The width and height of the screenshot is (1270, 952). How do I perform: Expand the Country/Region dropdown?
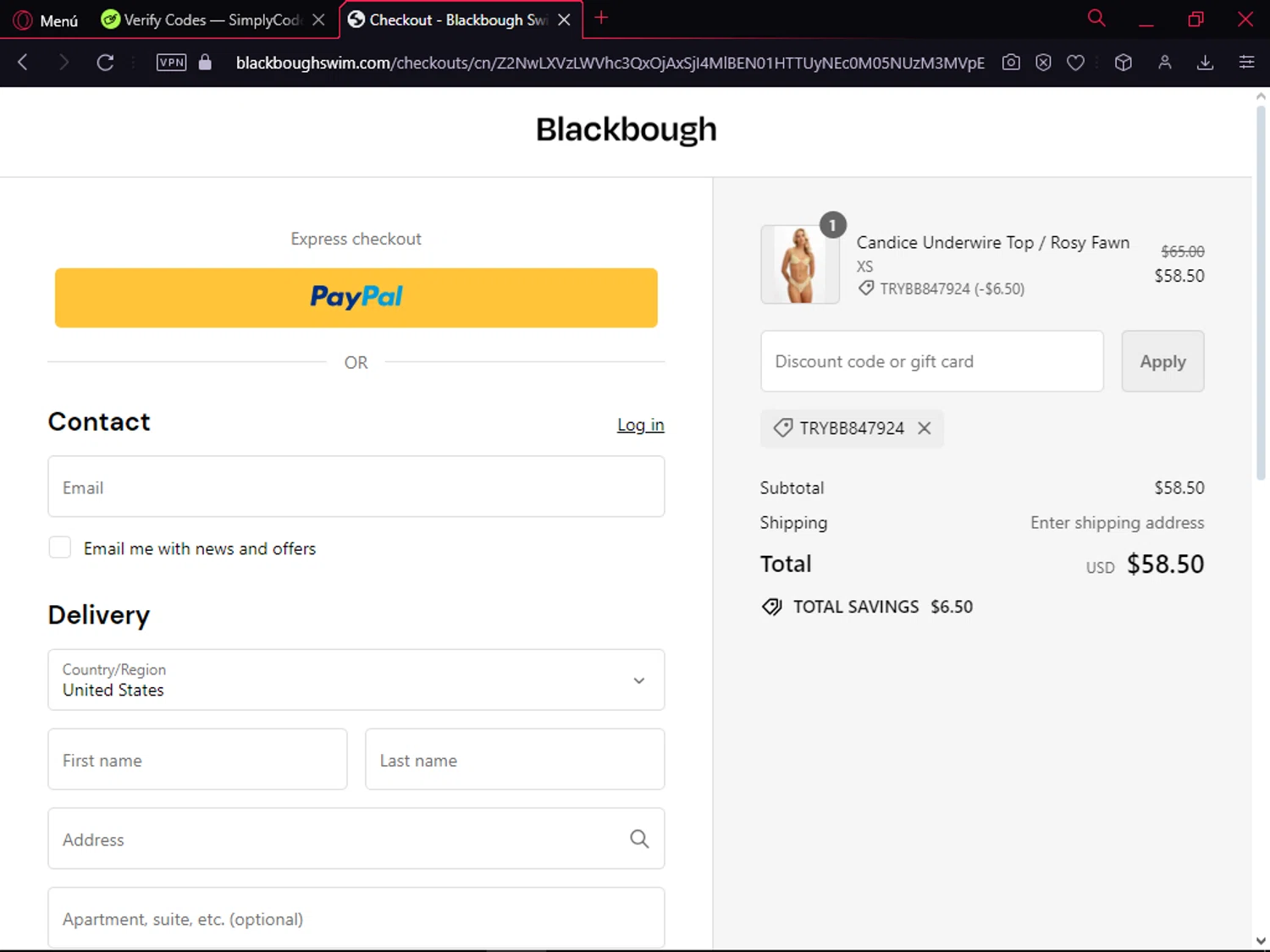pos(356,680)
